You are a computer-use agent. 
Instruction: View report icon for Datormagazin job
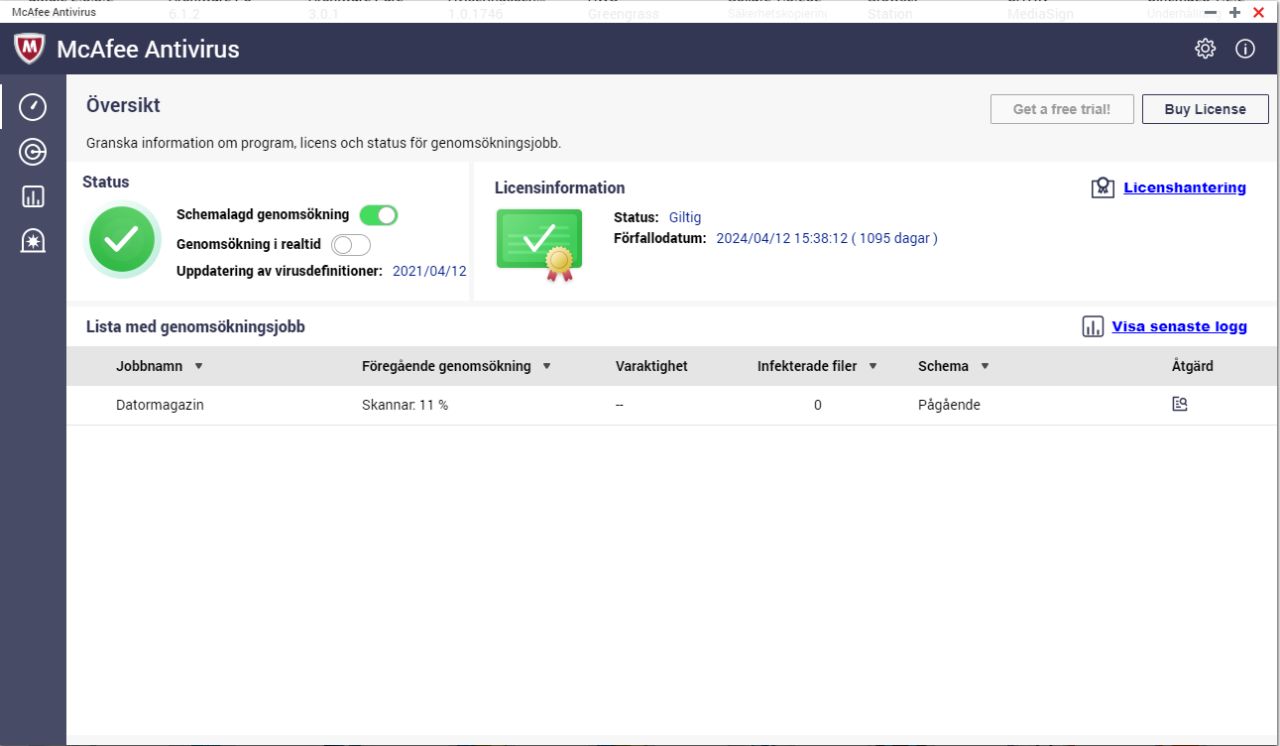pyautogui.click(x=1180, y=404)
